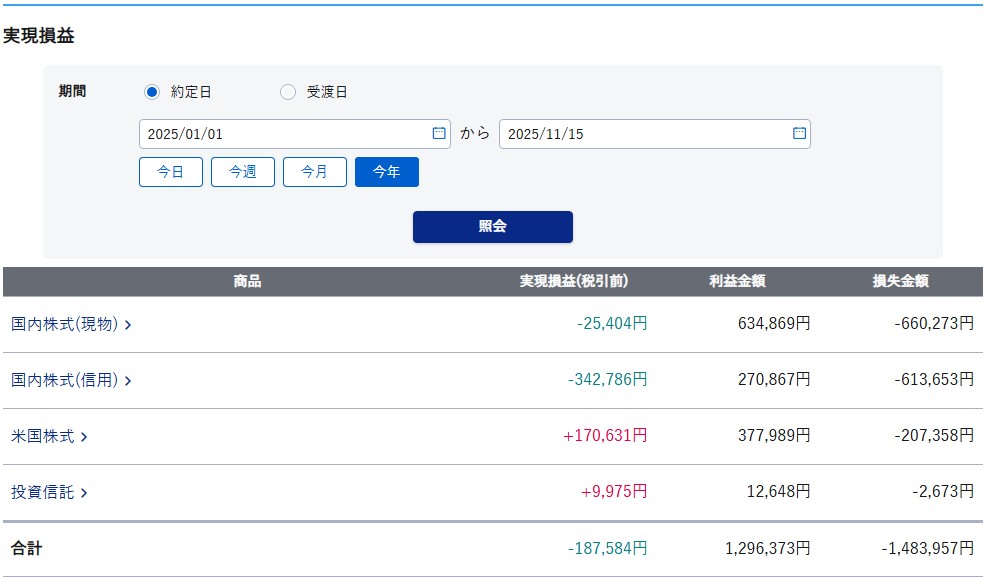
Task: Choose the 今週 period shortcut
Action: tap(243, 172)
